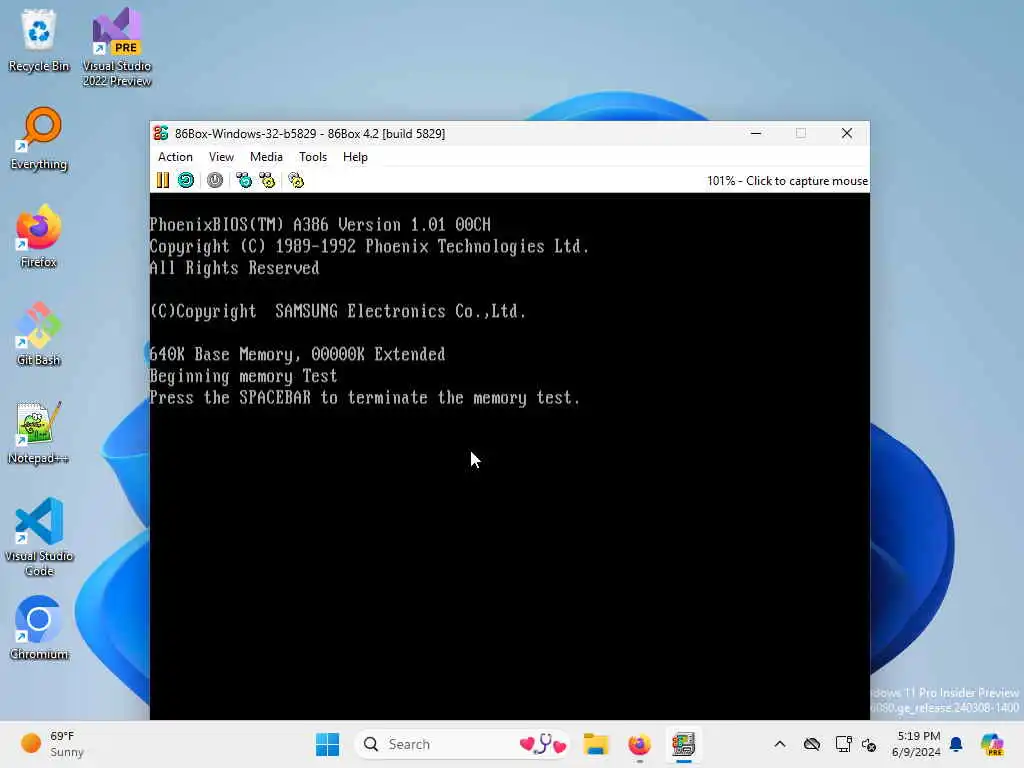Send Ctrl+Alt+Esc via yellow keyboard icon
The image size is (1024, 768).
pos(267,180)
